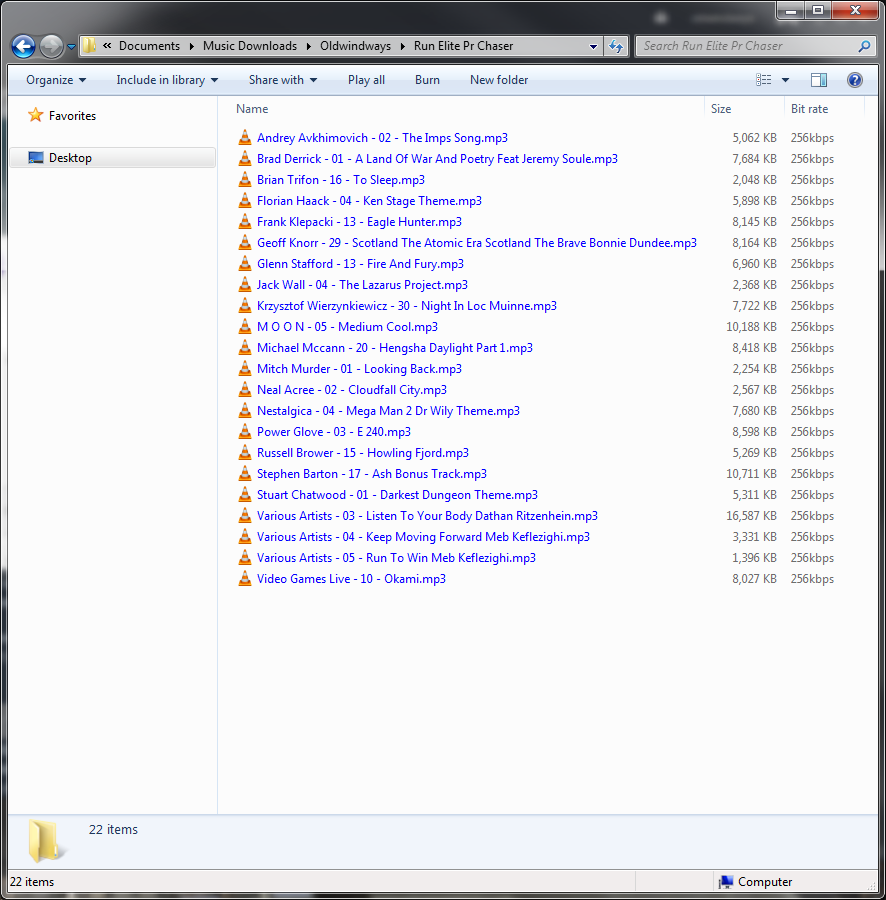The width and height of the screenshot is (886, 900).
Task: Click the search magnifier icon
Action: (864, 46)
